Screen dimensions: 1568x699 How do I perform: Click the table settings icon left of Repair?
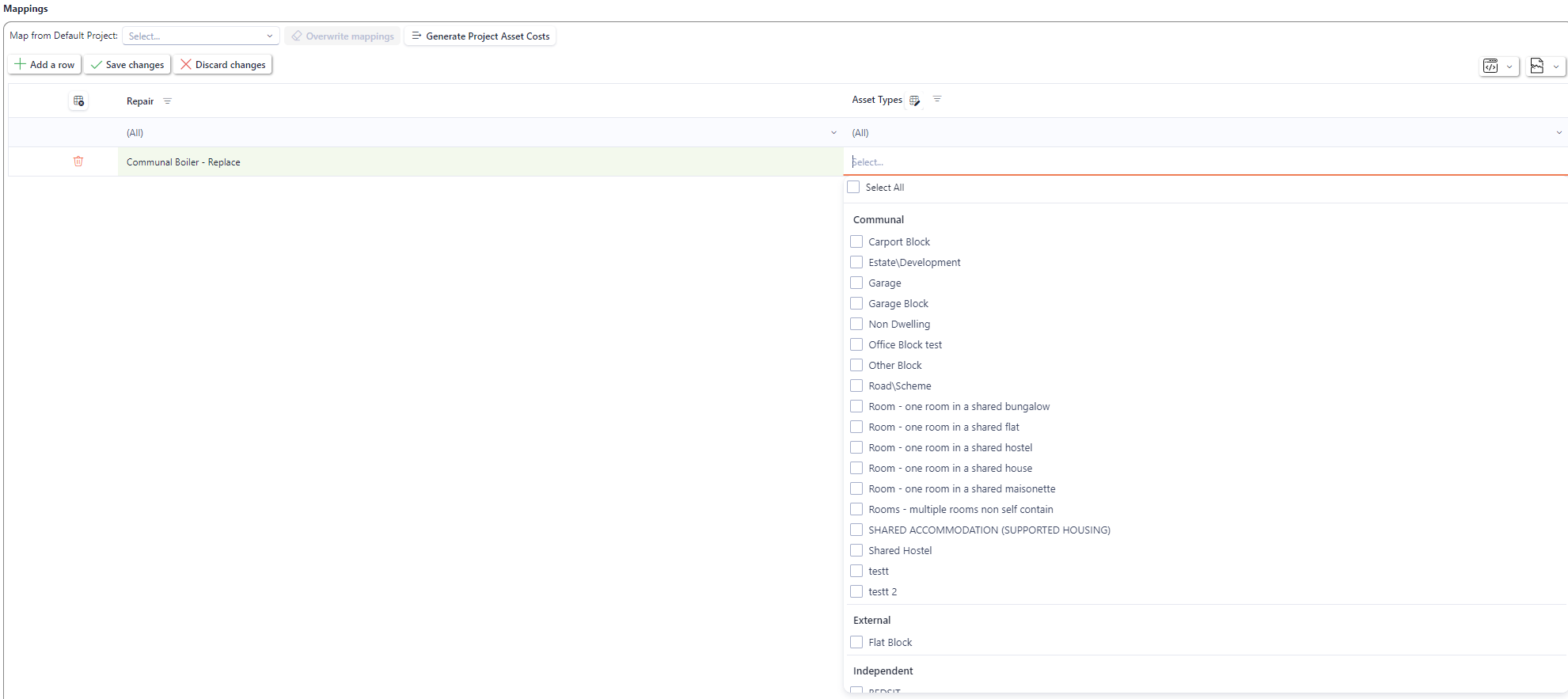[x=78, y=101]
